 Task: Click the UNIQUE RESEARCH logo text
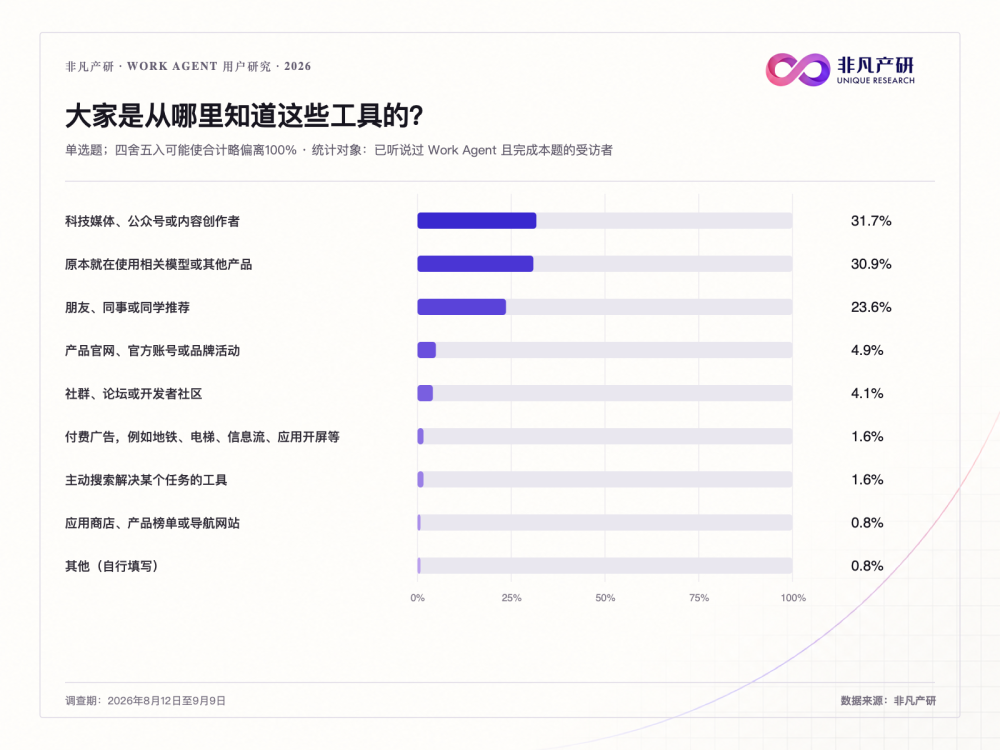[876, 80]
